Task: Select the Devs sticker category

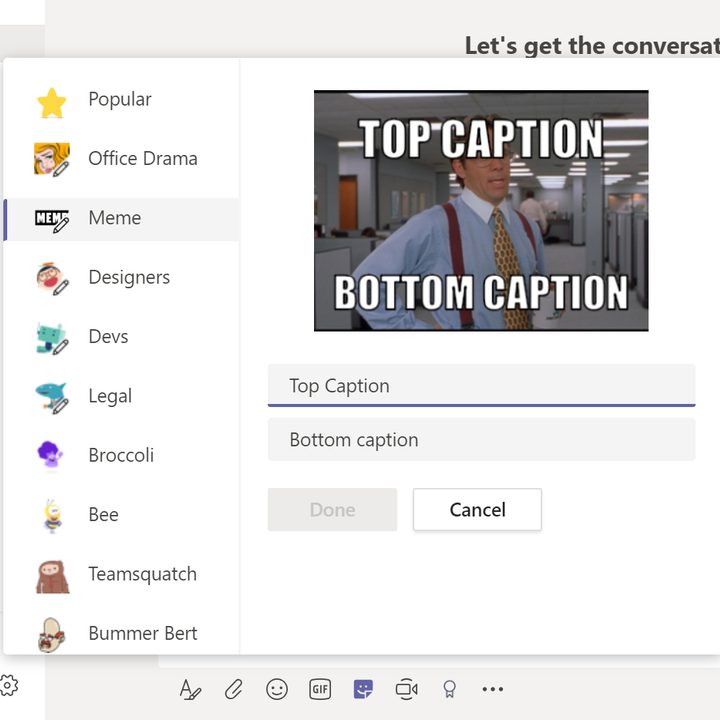Action: 121,338
